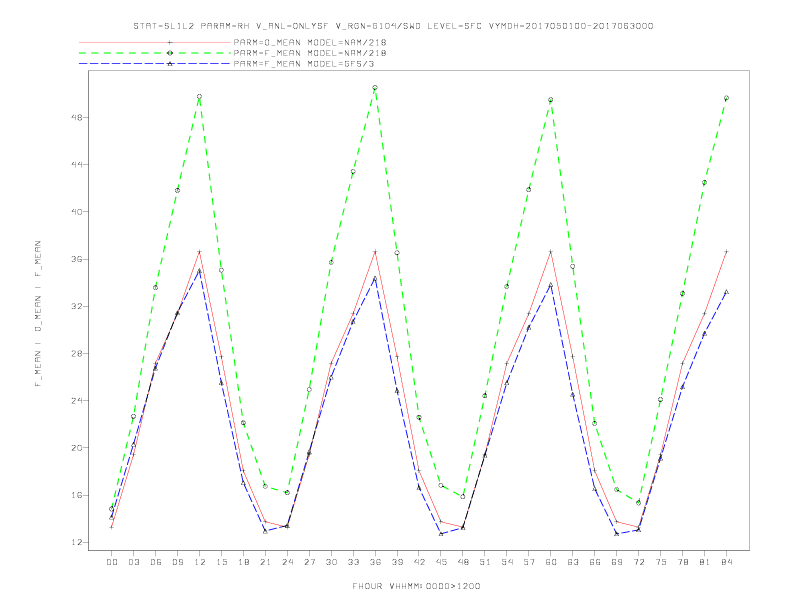Click x-axis forecast hour label 81
Viewport: 792px width, 612px height.
pos(705,562)
